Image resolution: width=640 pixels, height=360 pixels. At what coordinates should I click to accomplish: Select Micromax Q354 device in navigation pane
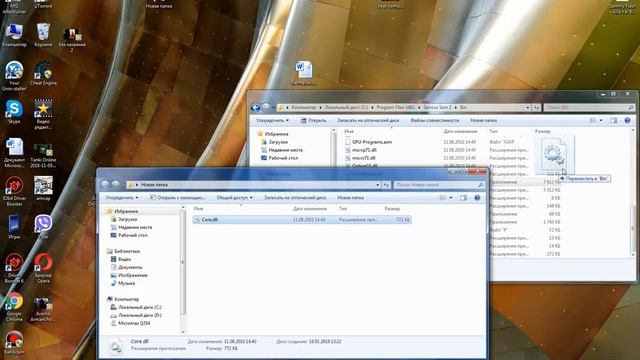(130, 323)
